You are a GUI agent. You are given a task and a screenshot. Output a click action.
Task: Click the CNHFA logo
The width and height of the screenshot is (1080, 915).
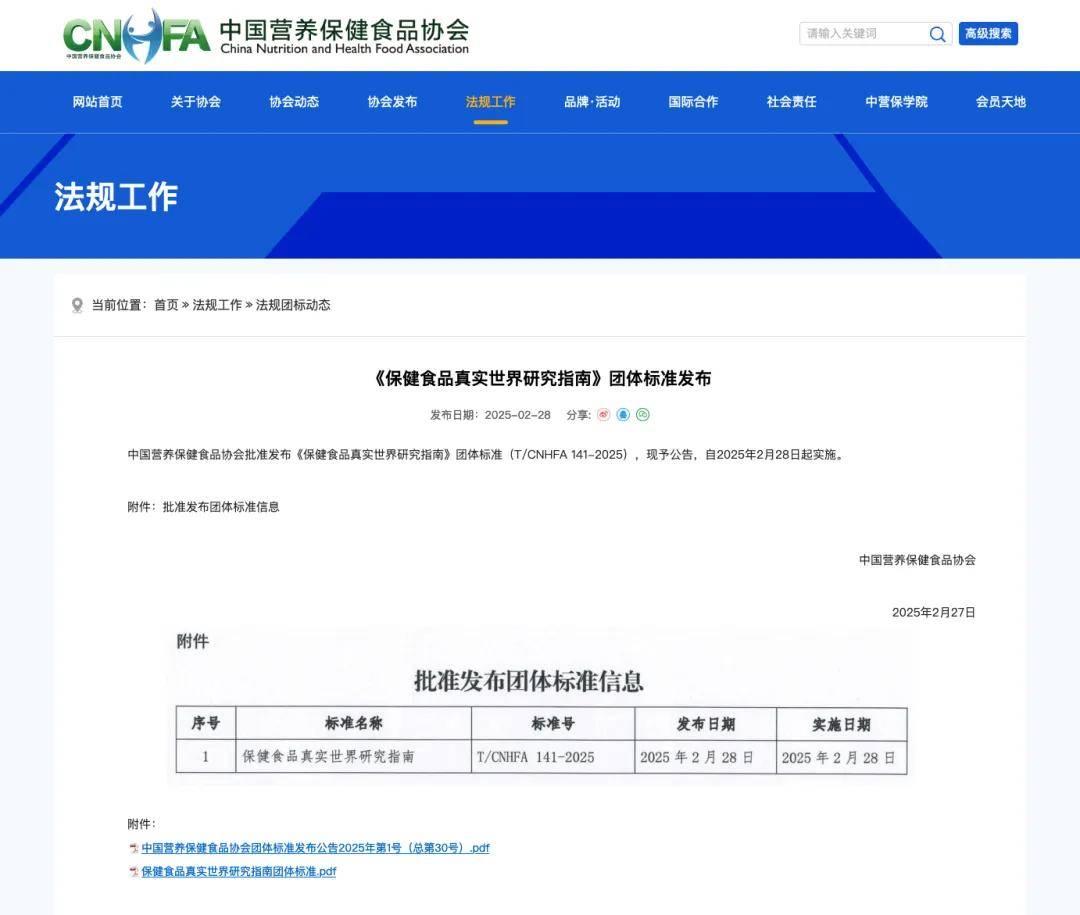[266, 36]
